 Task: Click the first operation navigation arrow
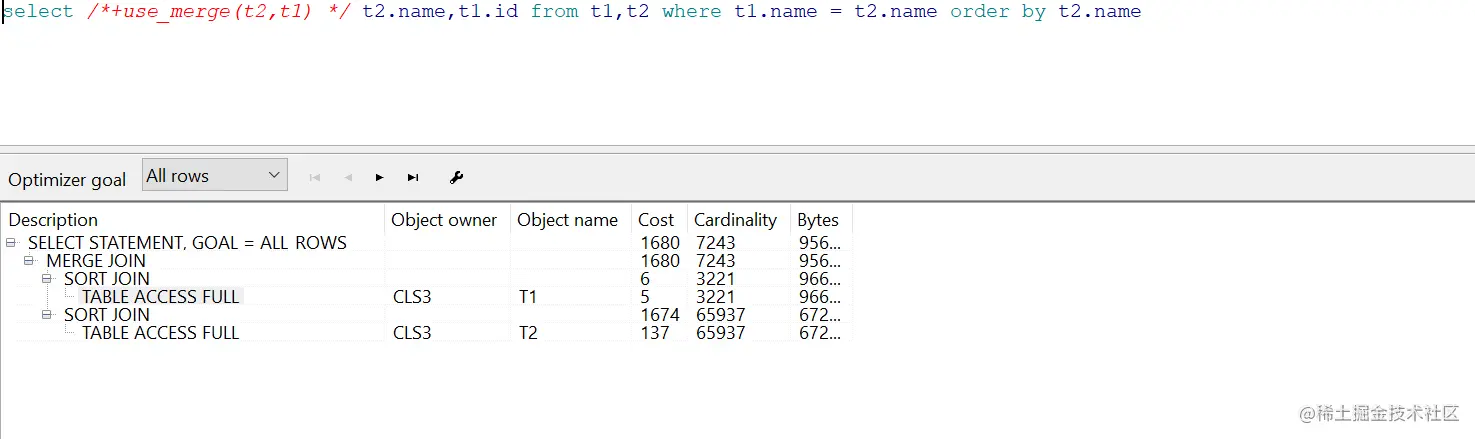point(315,178)
